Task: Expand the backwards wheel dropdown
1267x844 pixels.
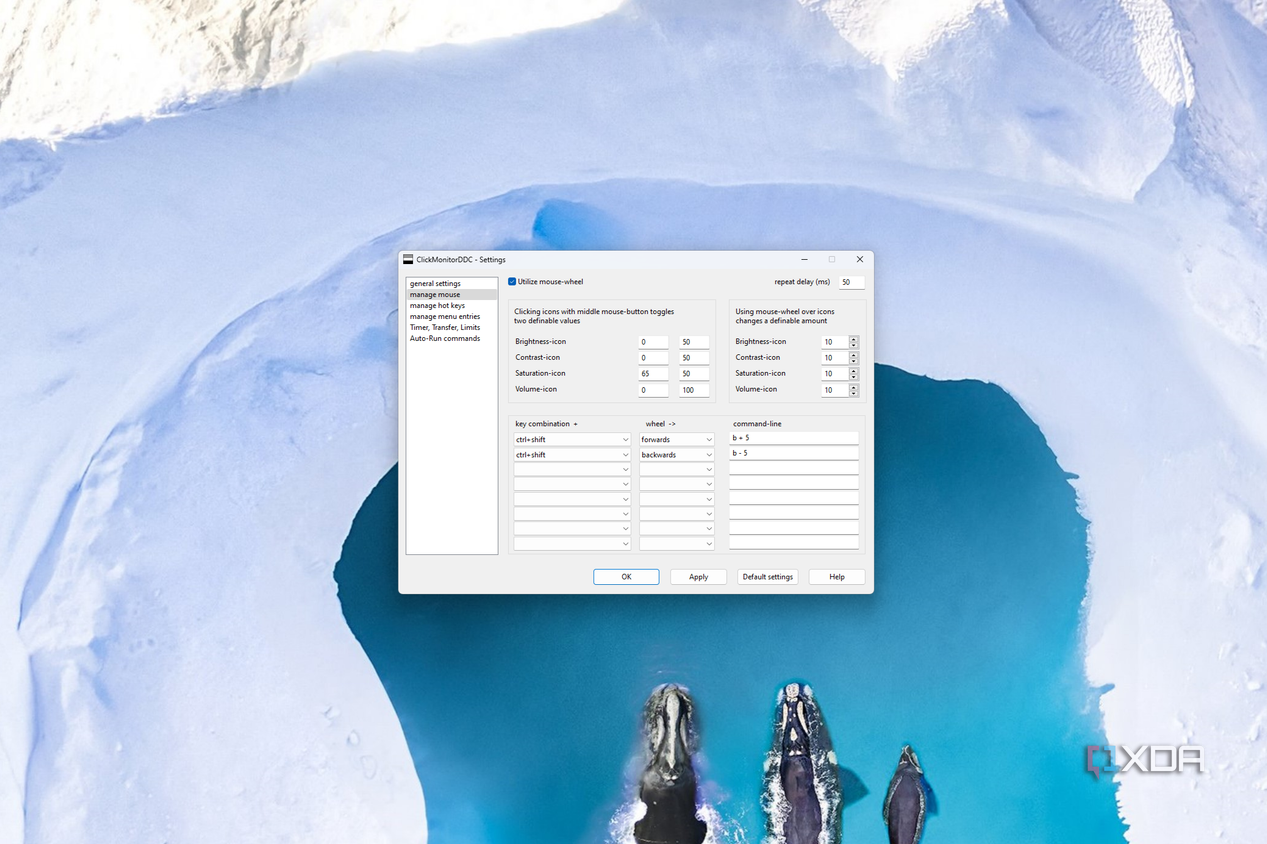Action: pos(677,455)
